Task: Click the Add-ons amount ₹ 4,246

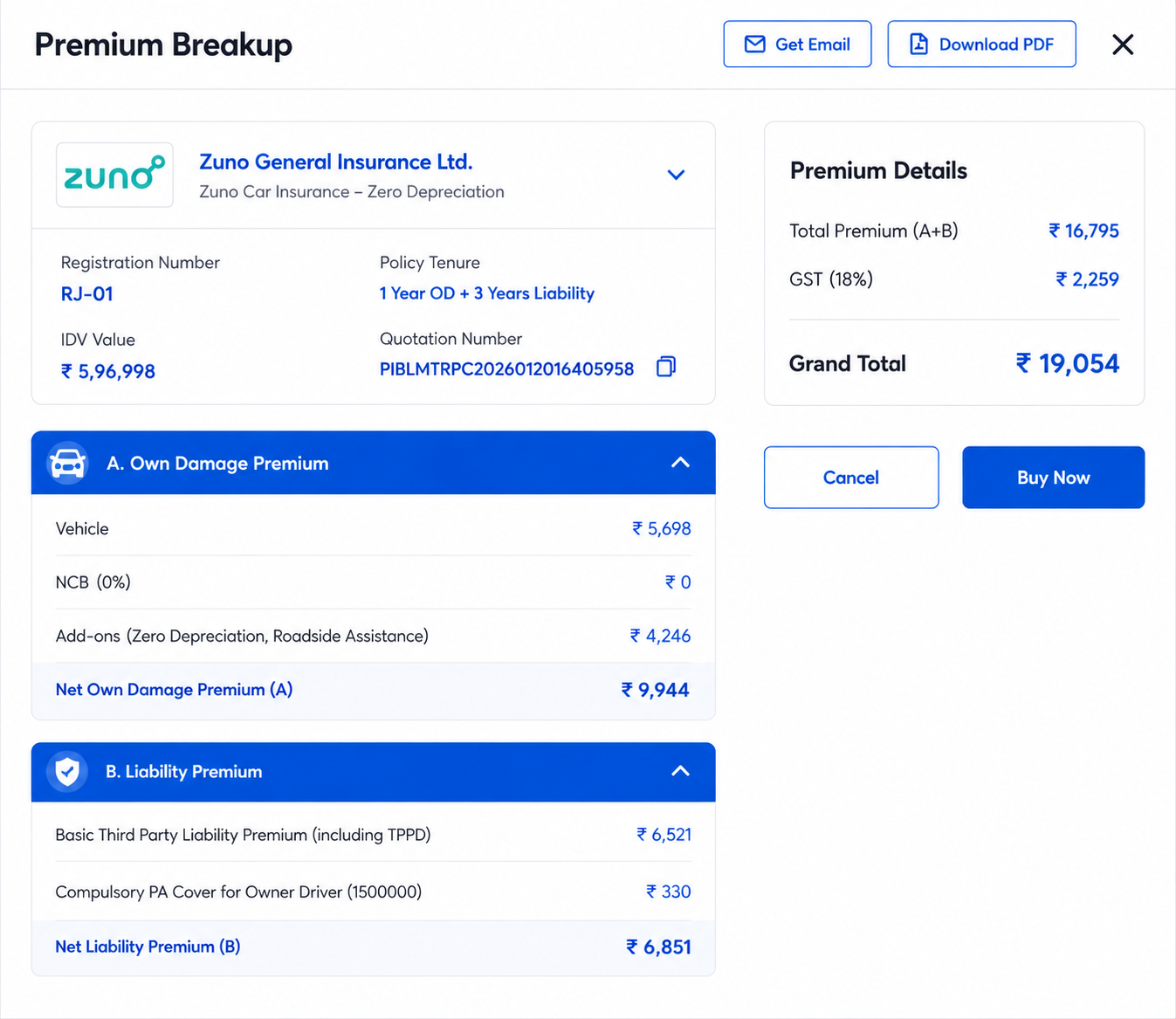Action: (x=660, y=636)
